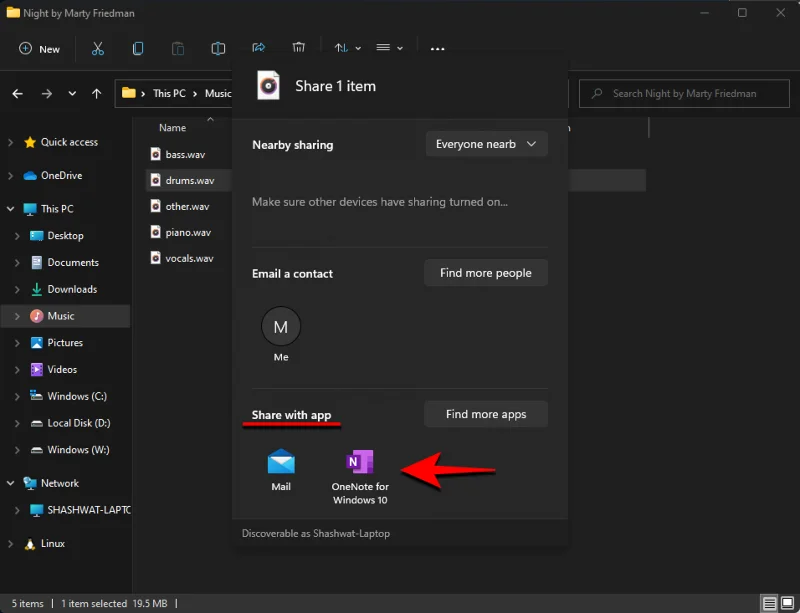Image resolution: width=800 pixels, height=613 pixels.
Task: Click the Find more apps button
Action: click(x=486, y=413)
